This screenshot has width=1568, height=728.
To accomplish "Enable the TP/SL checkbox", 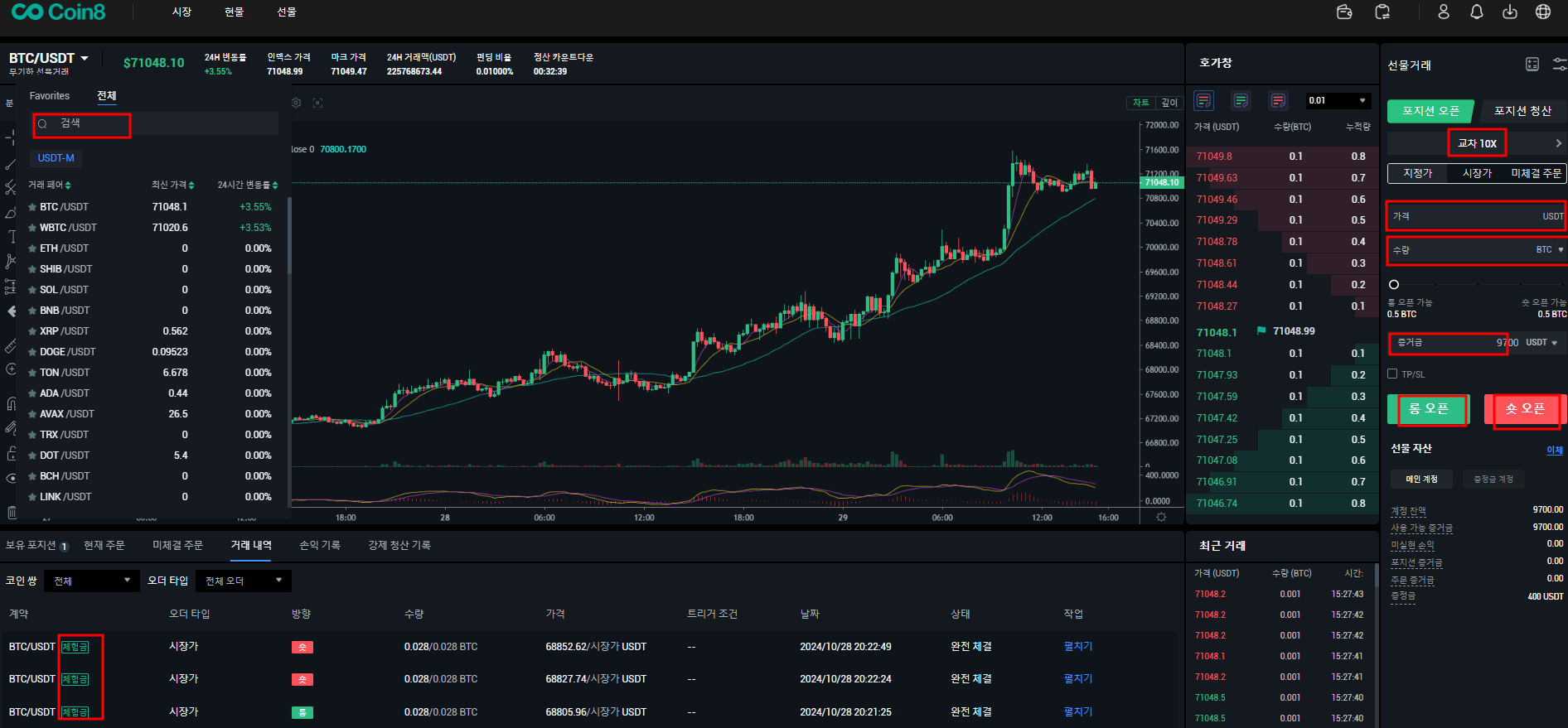I will [x=1392, y=374].
